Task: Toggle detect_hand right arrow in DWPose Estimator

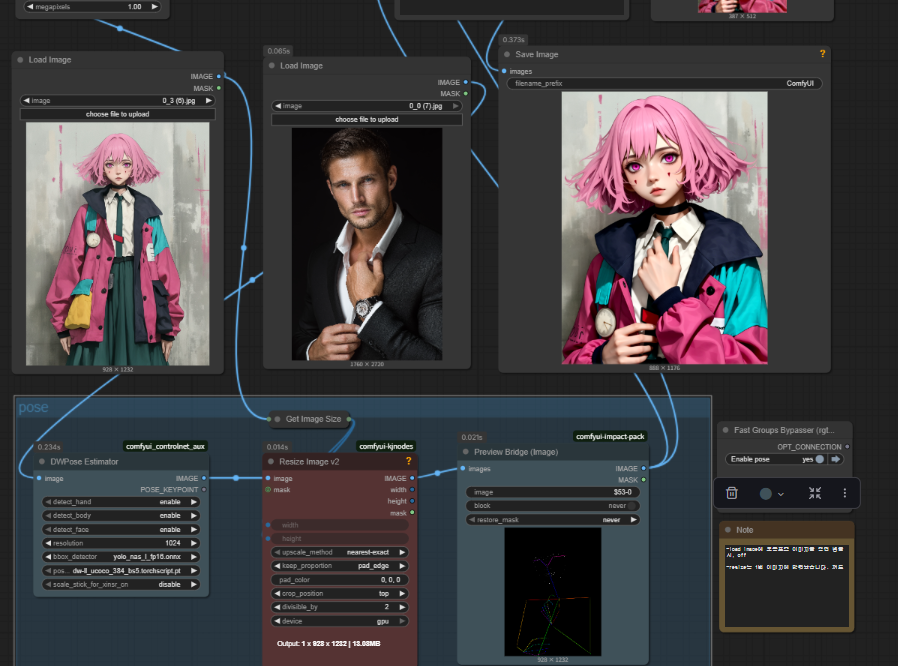Action: (x=195, y=501)
